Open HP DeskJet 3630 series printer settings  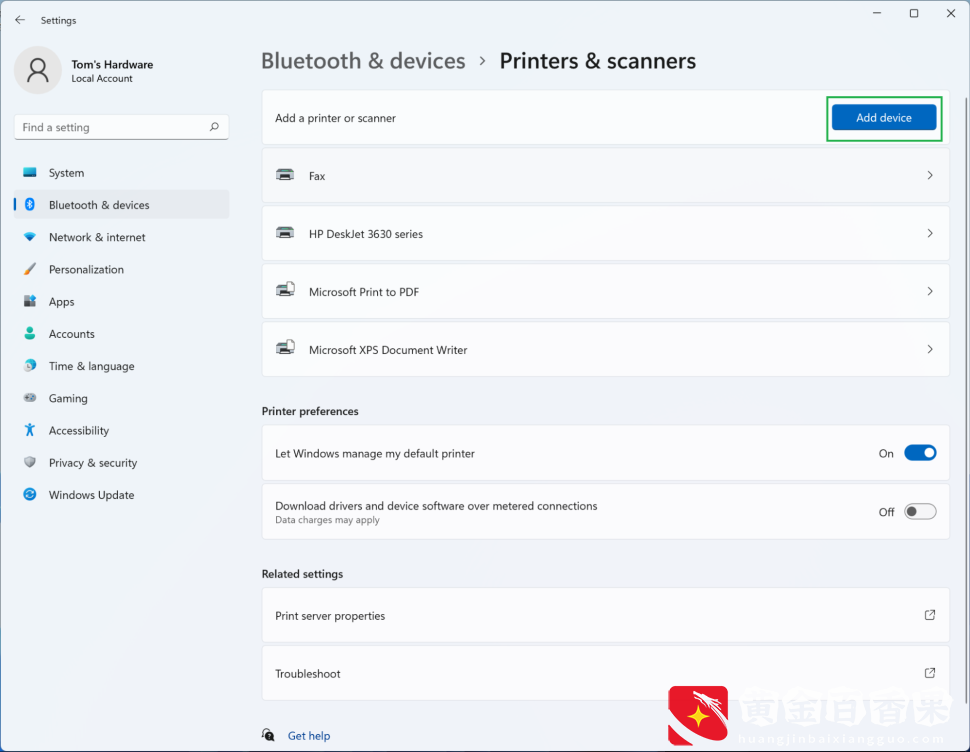tap(605, 233)
